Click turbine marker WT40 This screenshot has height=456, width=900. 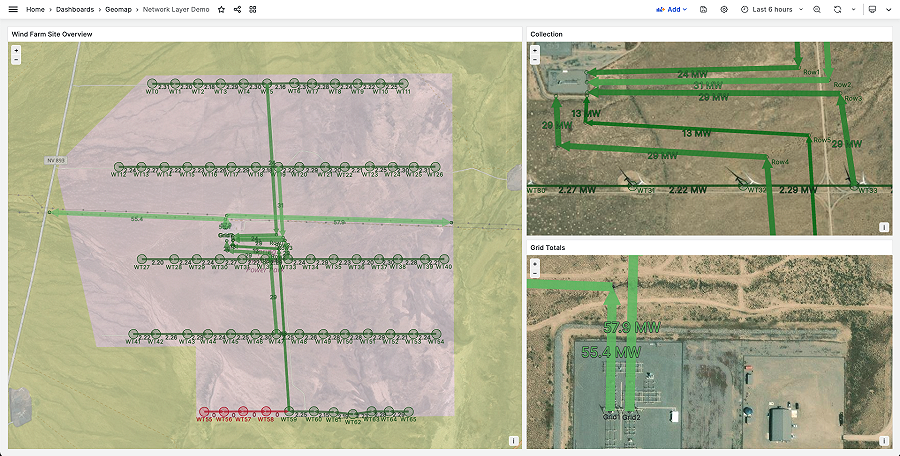444,260
